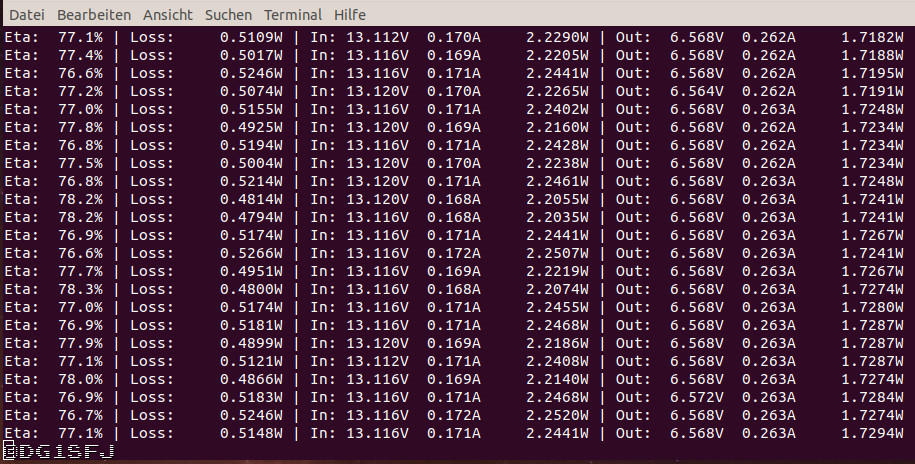This screenshot has width=915, height=464.
Task: Click the output voltage reading 6.564V
Action: [696, 91]
